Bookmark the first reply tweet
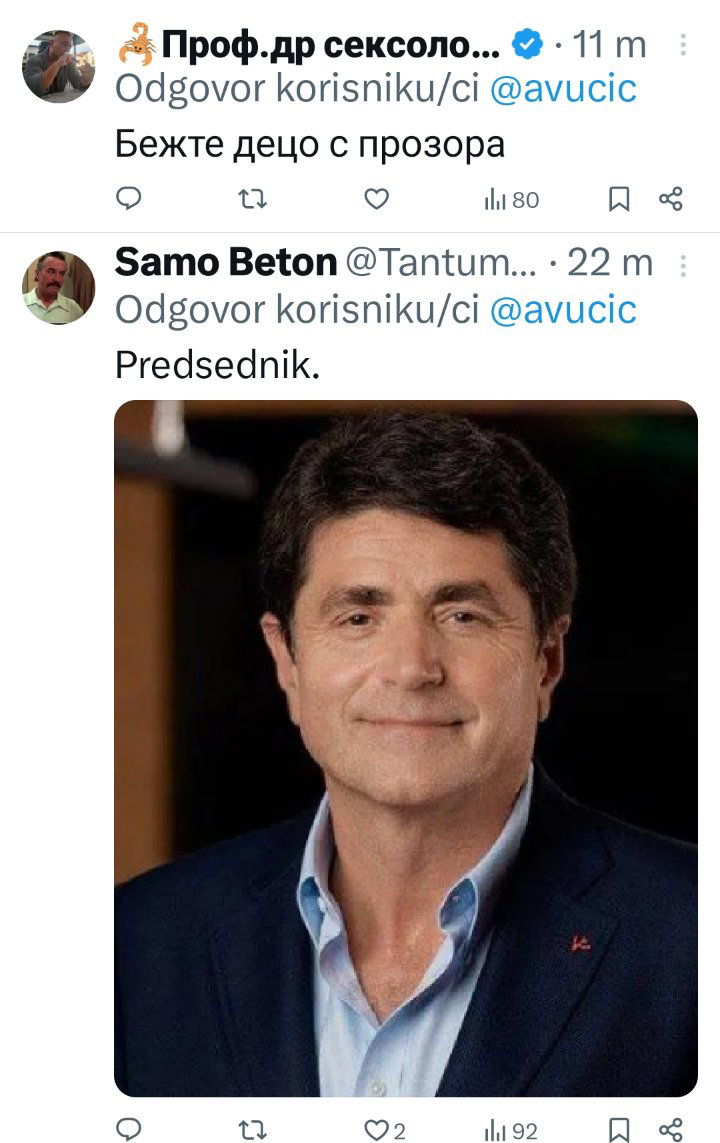Screen dimensions: 720x1143 pos(619,199)
